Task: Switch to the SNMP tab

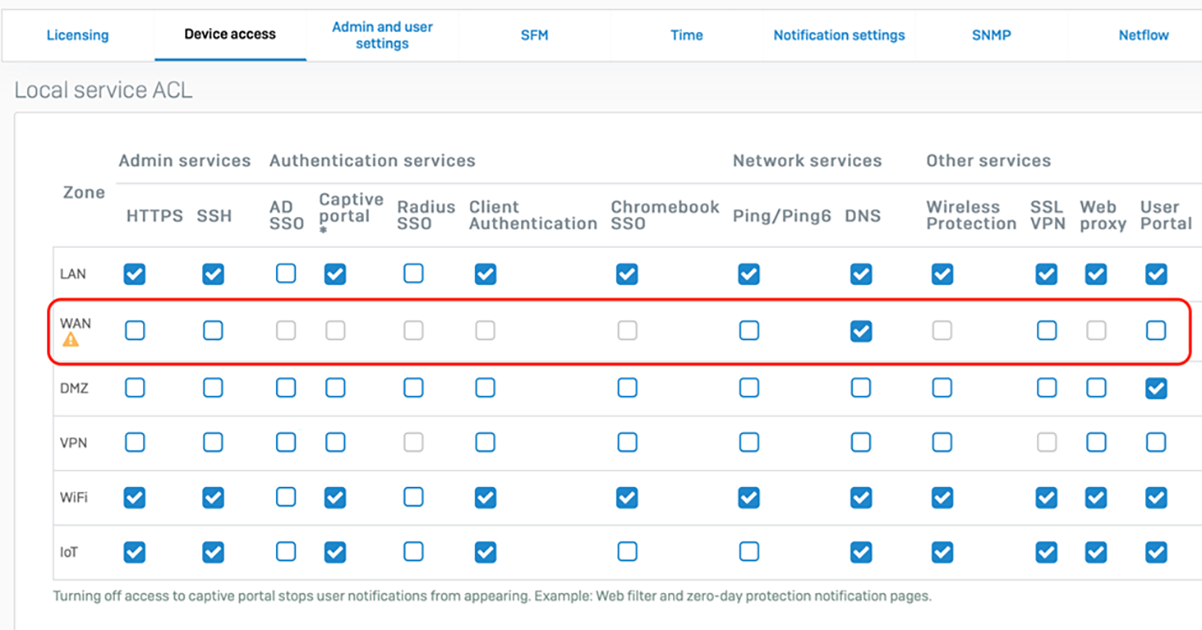Action: (991, 35)
